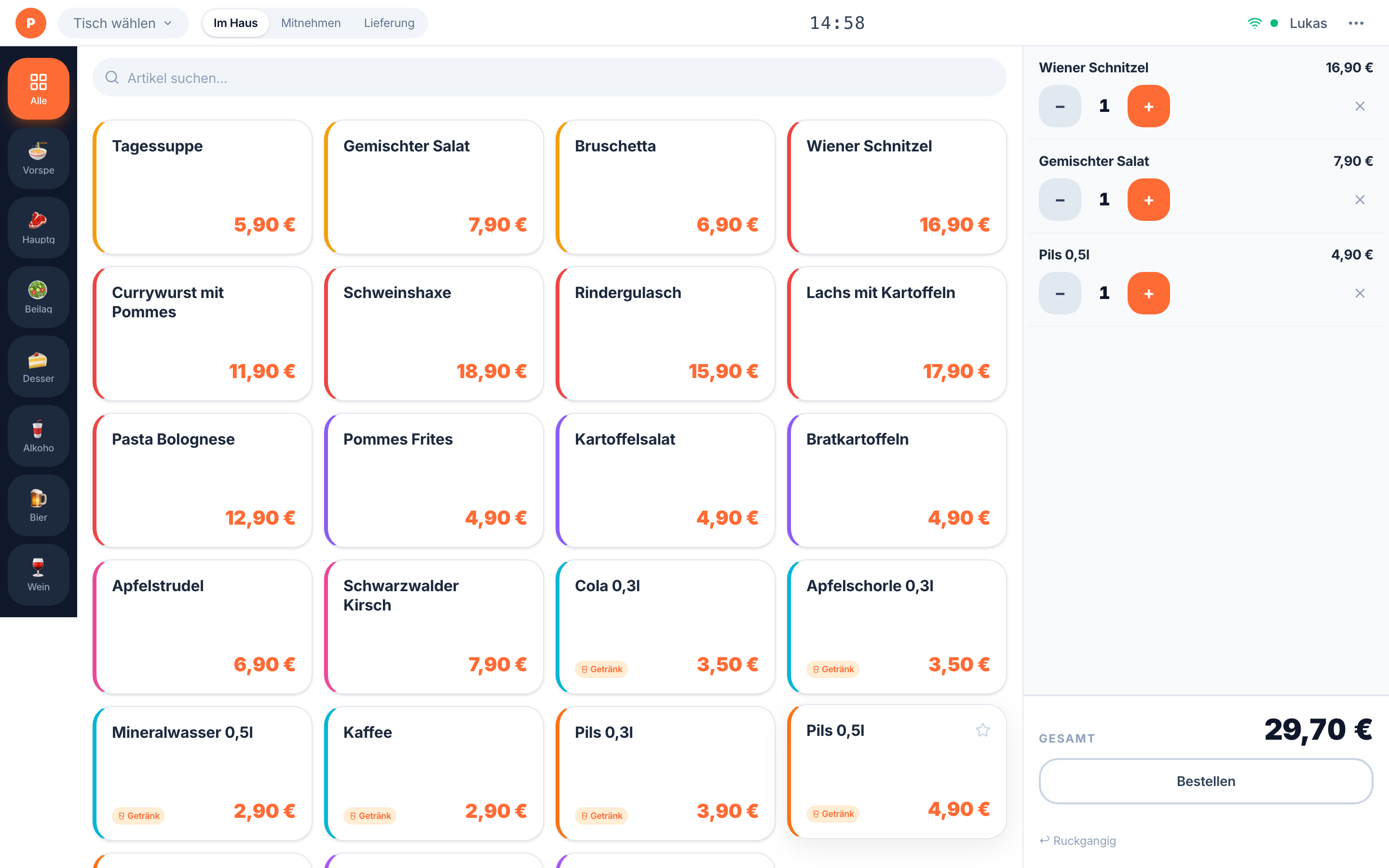Remove Gemischter Salat from the order
The width and height of the screenshot is (1389, 868).
(x=1360, y=200)
